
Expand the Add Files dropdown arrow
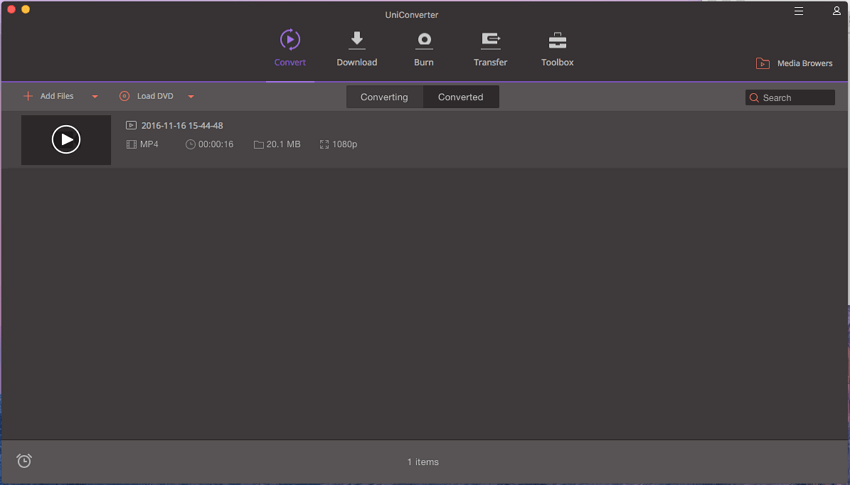click(x=95, y=96)
